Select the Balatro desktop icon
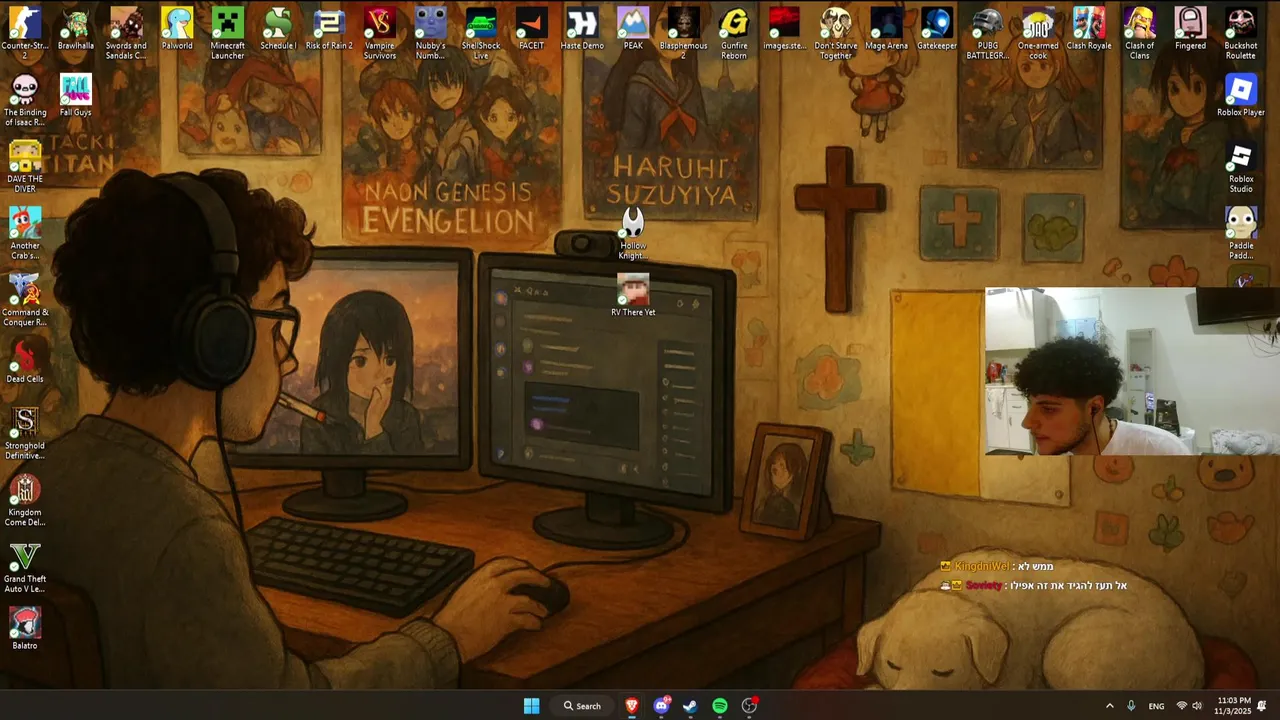Screen dimensions: 1280x720 click(25, 629)
